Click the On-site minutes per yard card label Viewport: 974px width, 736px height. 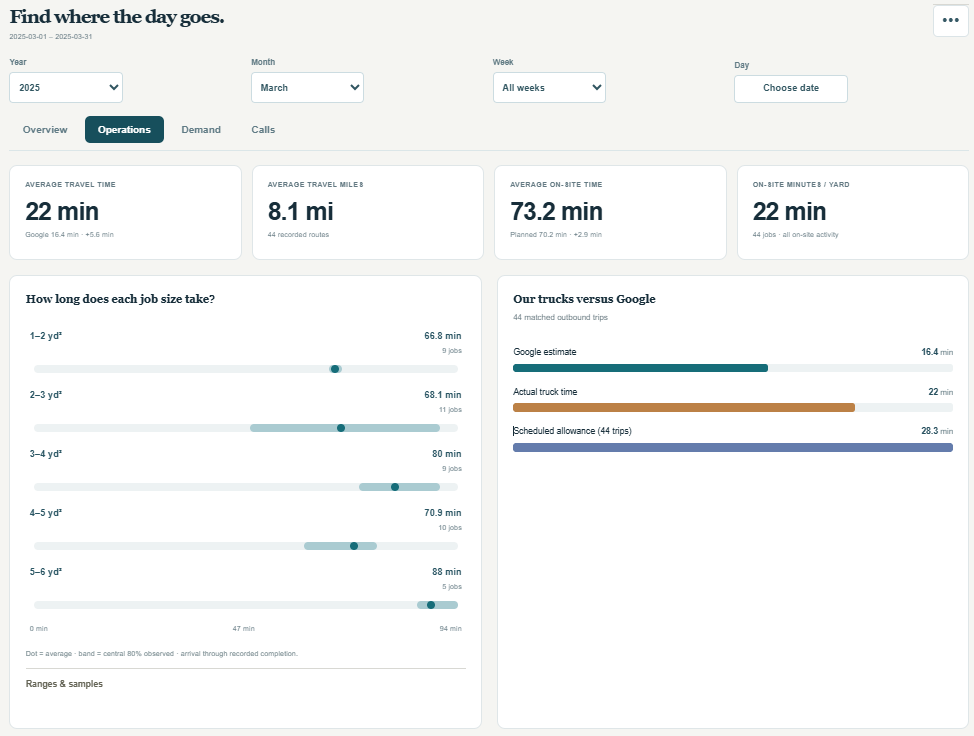pos(801,184)
